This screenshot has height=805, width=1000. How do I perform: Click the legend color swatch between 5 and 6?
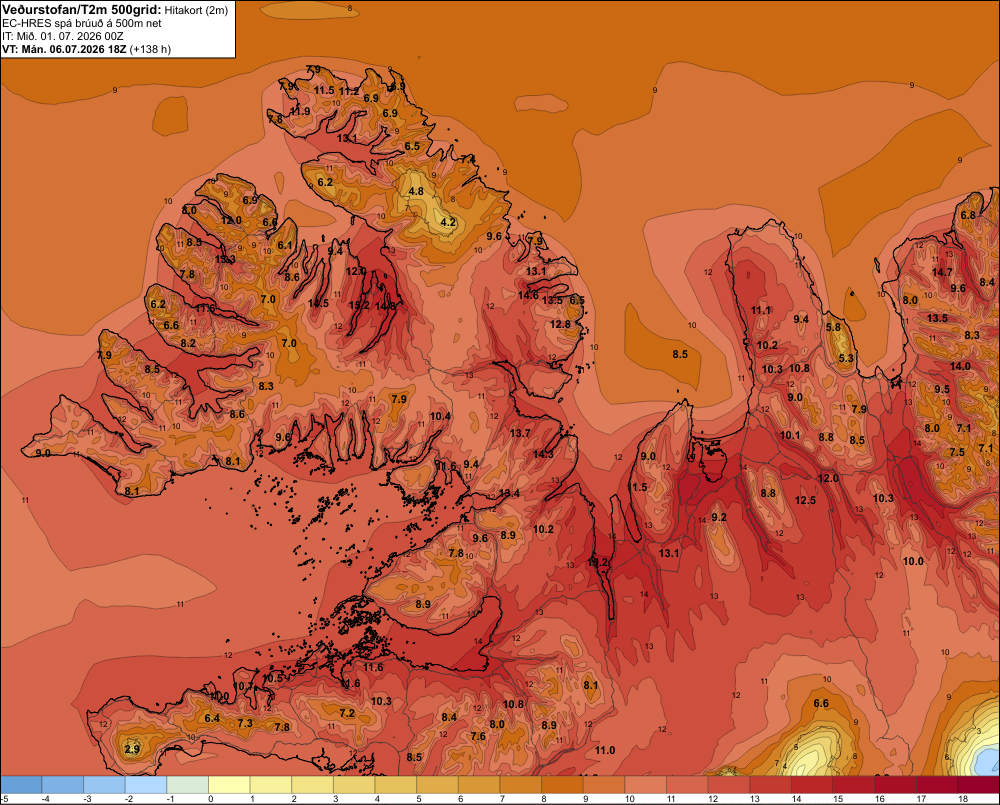(438, 785)
